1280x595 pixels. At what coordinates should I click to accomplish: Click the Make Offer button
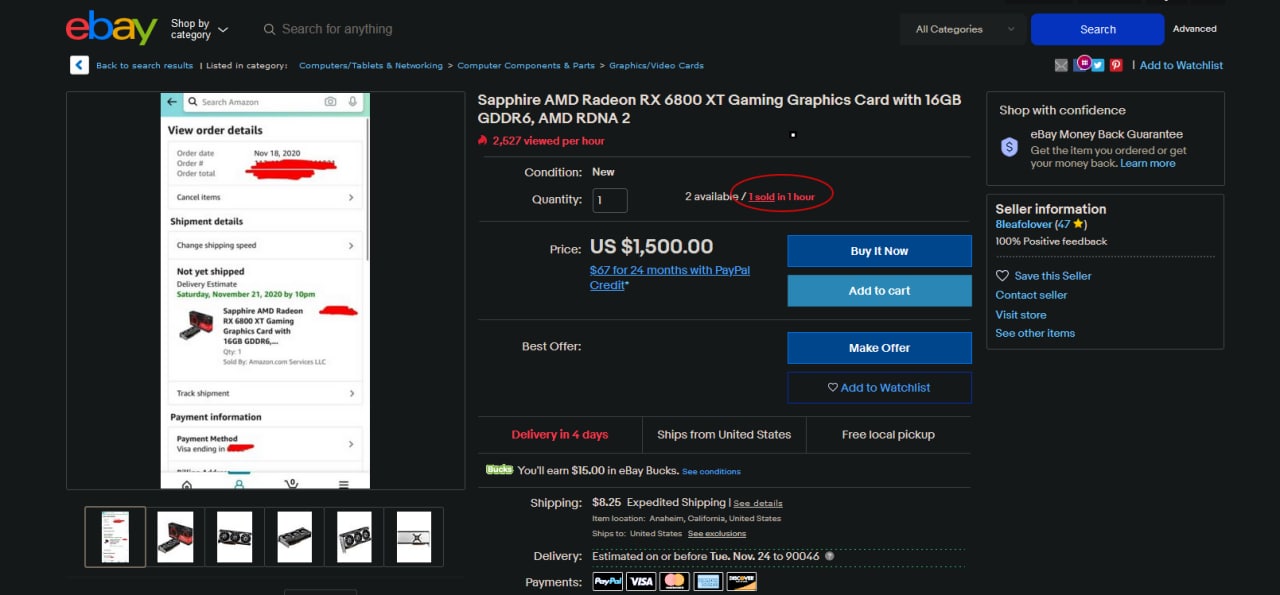(879, 348)
